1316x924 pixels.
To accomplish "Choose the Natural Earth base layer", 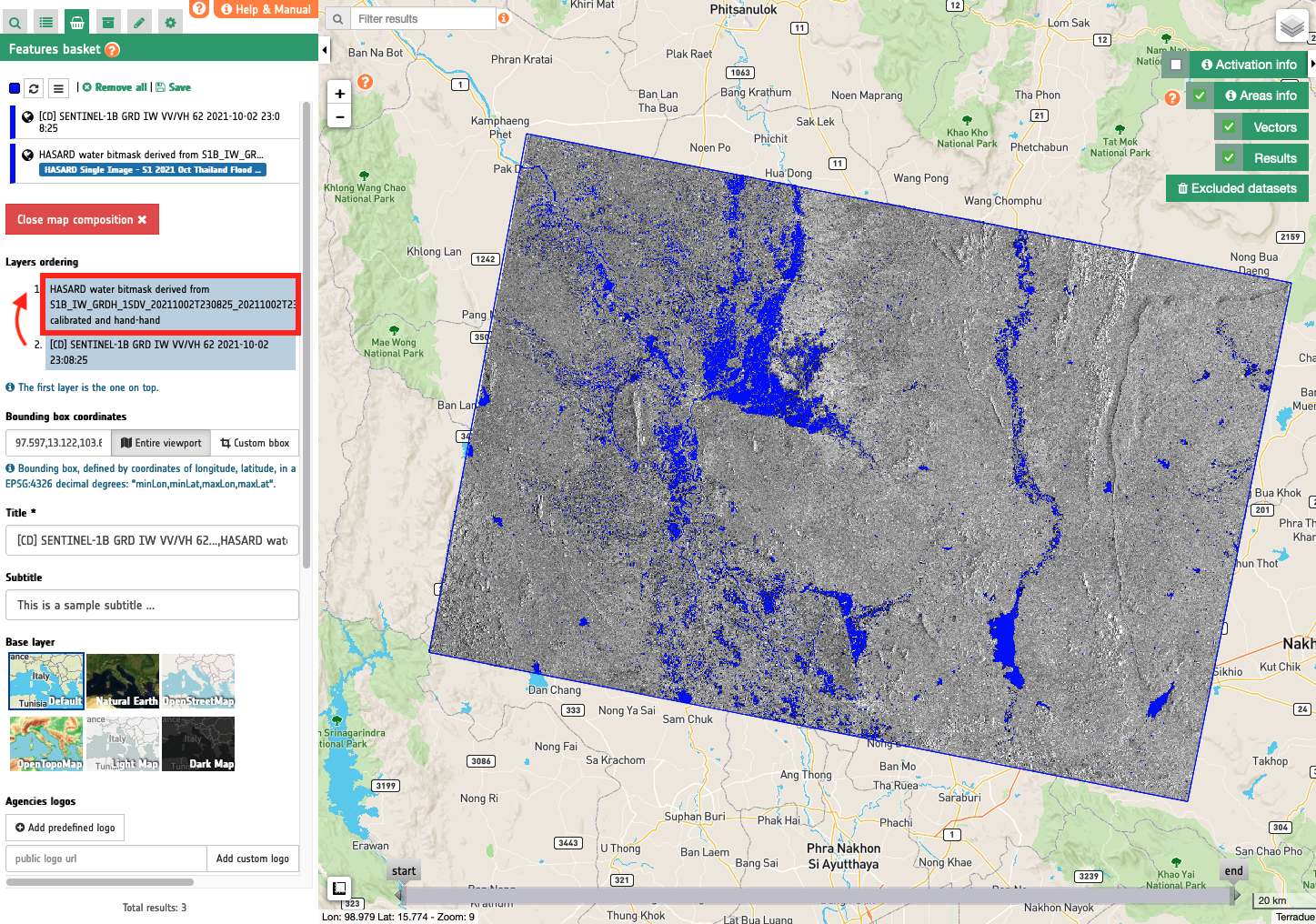I will (x=123, y=680).
